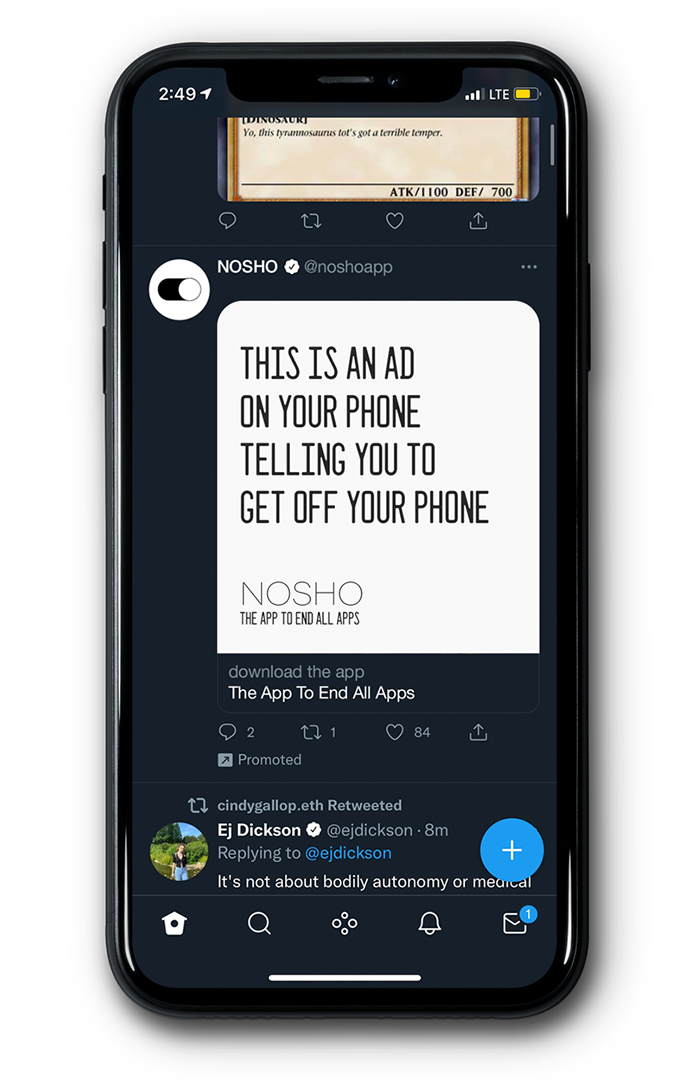Open the Spaces icon in bottom bar
700x1080 pixels.
(x=344, y=923)
